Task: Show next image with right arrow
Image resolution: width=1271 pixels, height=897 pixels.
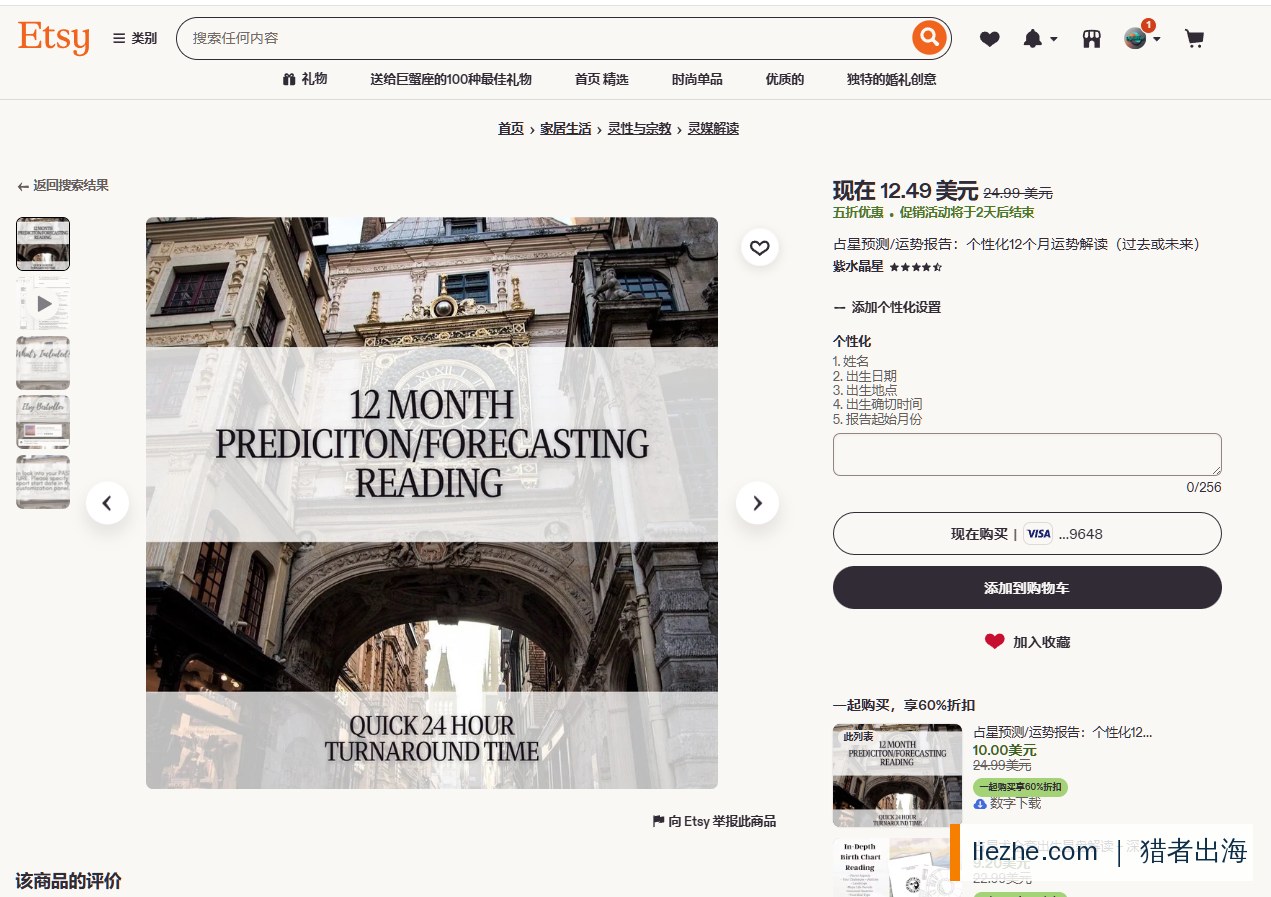Action: pyautogui.click(x=757, y=503)
